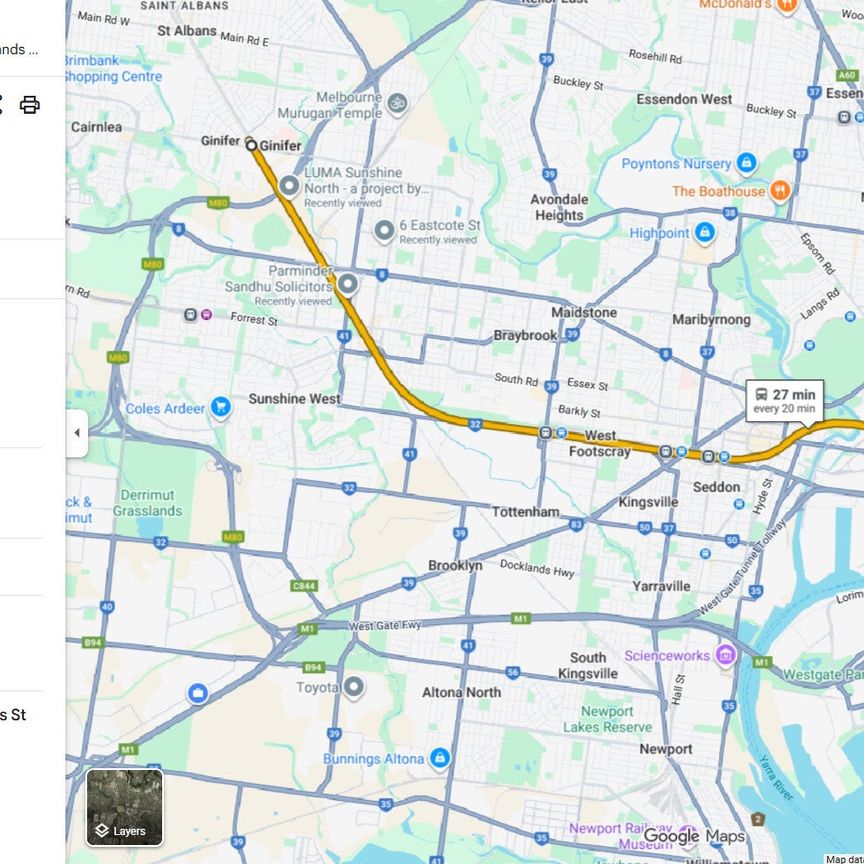Open the 27 min transit route label
864x864 pixels.
(785, 401)
